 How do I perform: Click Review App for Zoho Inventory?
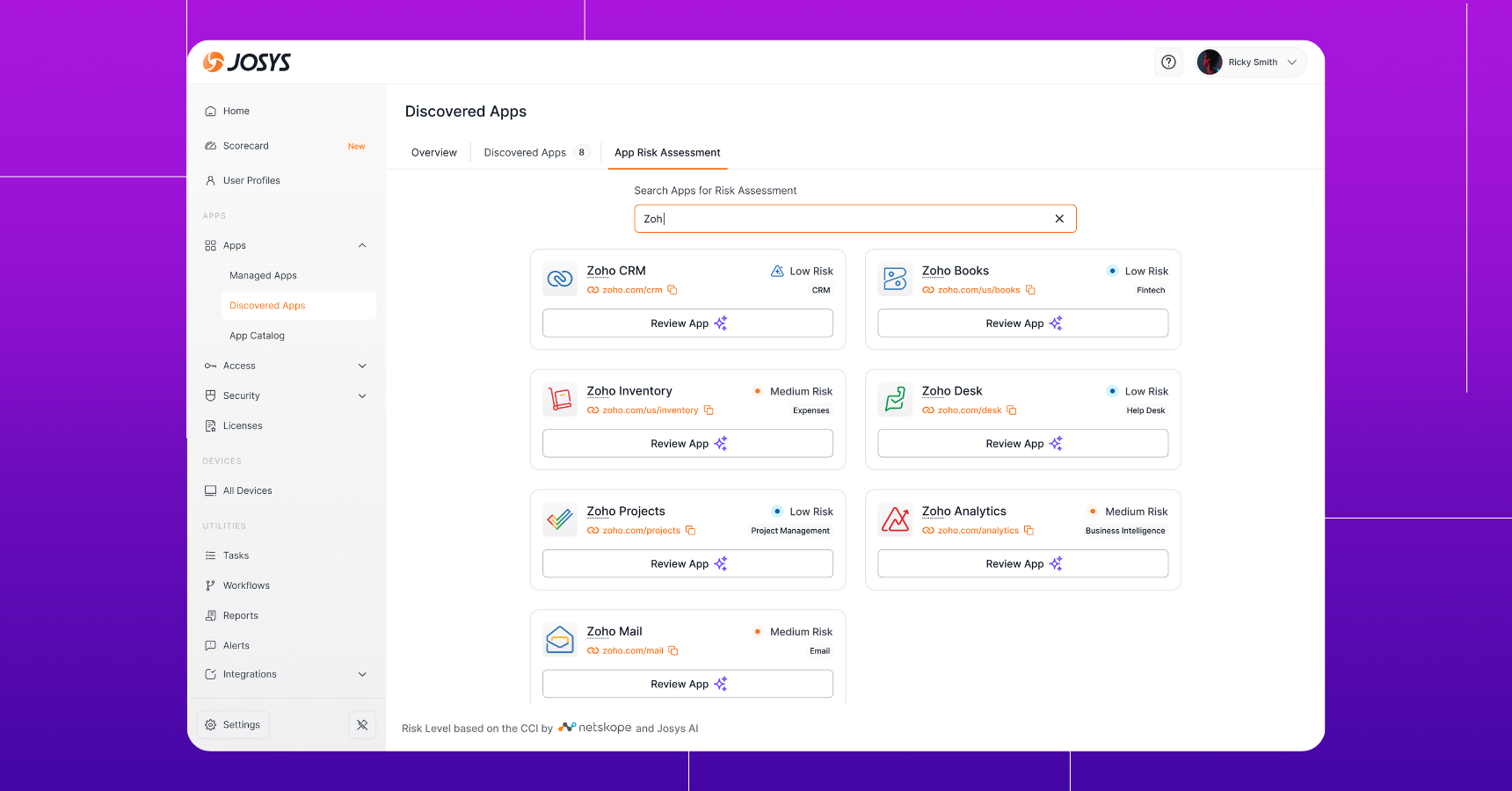[687, 444]
